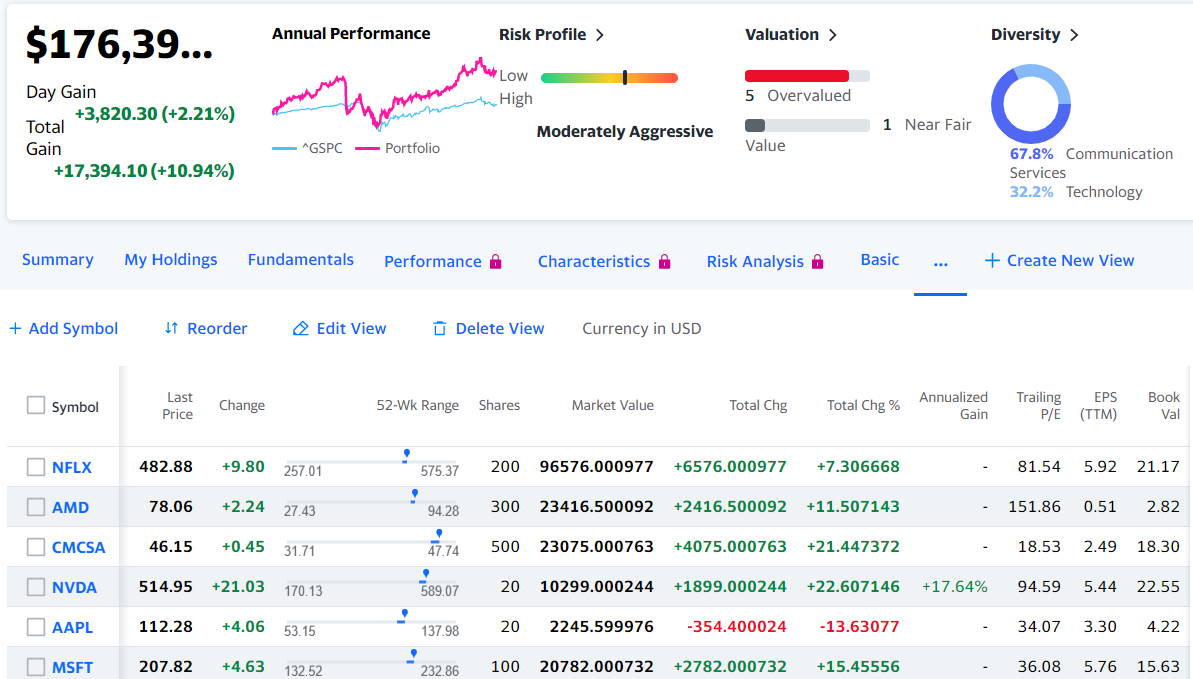Click the Diversity donut chart

1030,103
